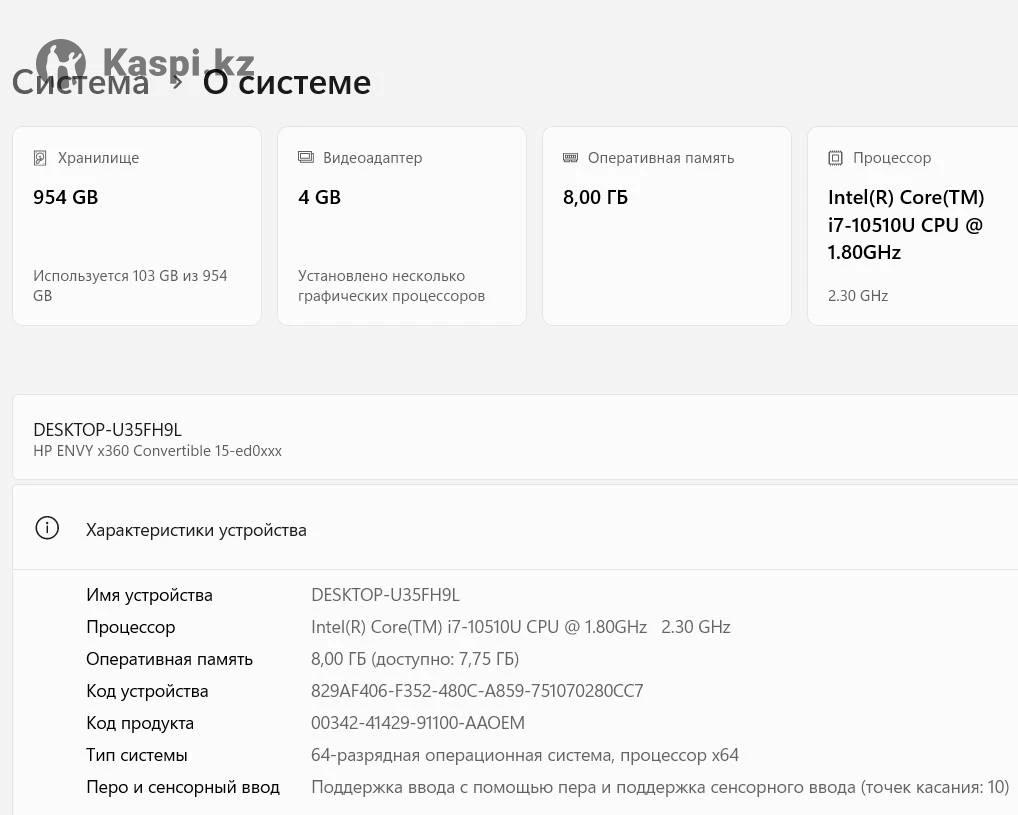This screenshot has height=815, width=1018.
Task: Click the Код продукта value 00342-41429-91100-AAOEM
Action: point(418,723)
